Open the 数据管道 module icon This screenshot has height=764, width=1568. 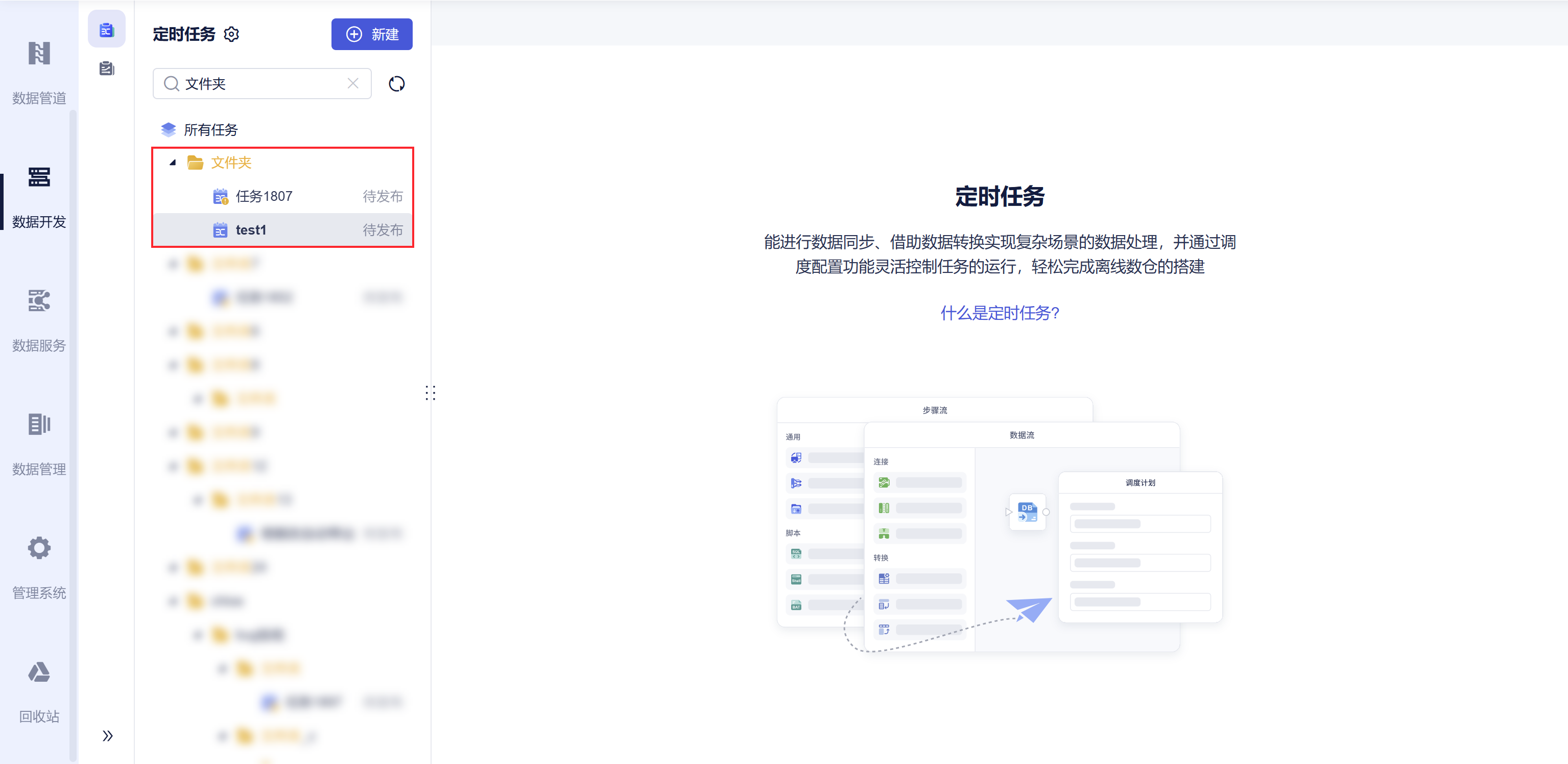(x=39, y=54)
